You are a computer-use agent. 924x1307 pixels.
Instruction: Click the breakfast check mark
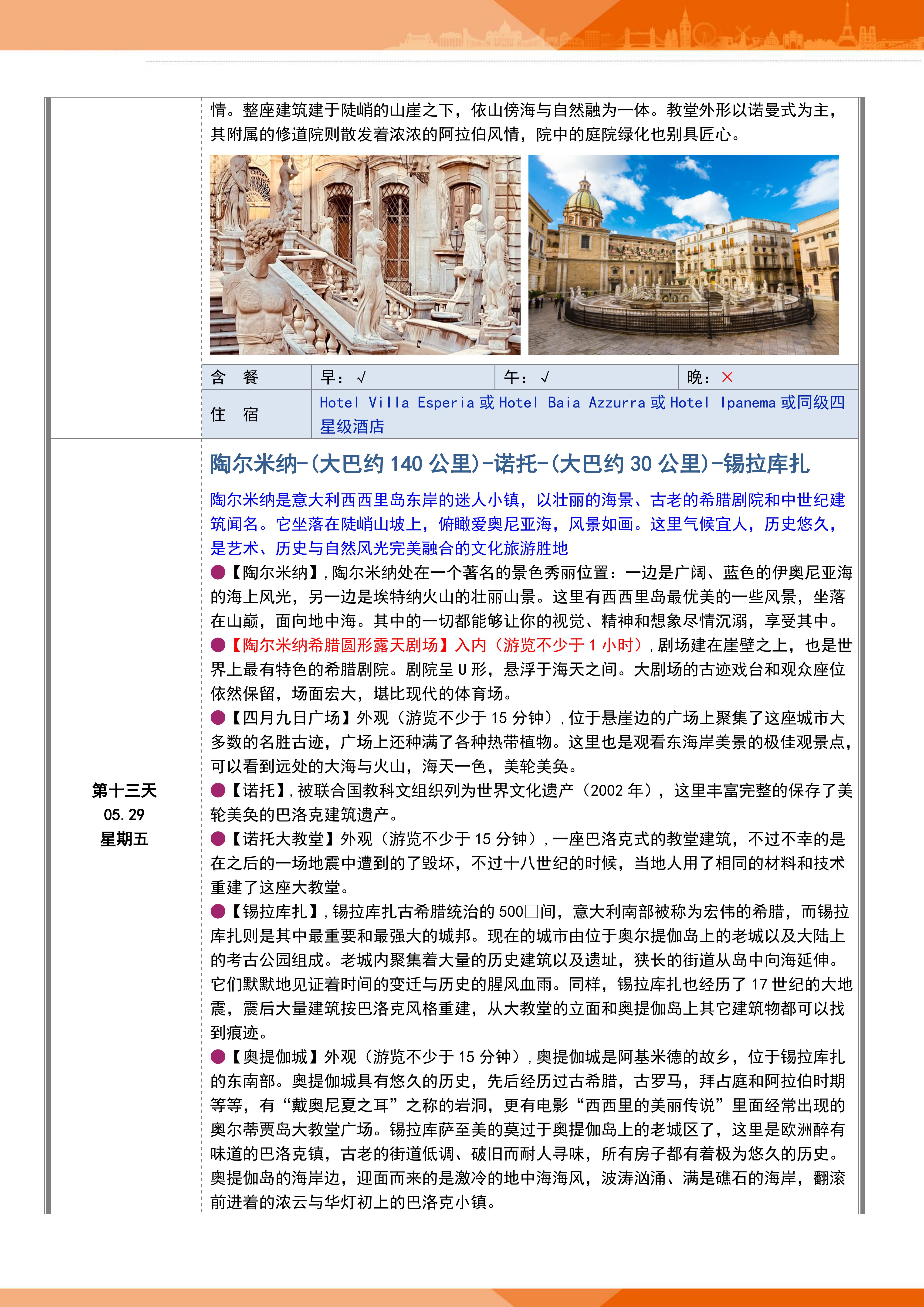click(361, 377)
